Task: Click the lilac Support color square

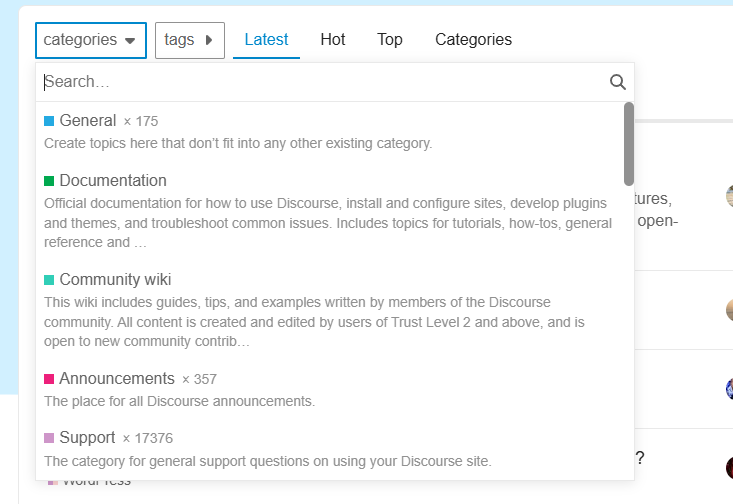Action: (x=49, y=438)
